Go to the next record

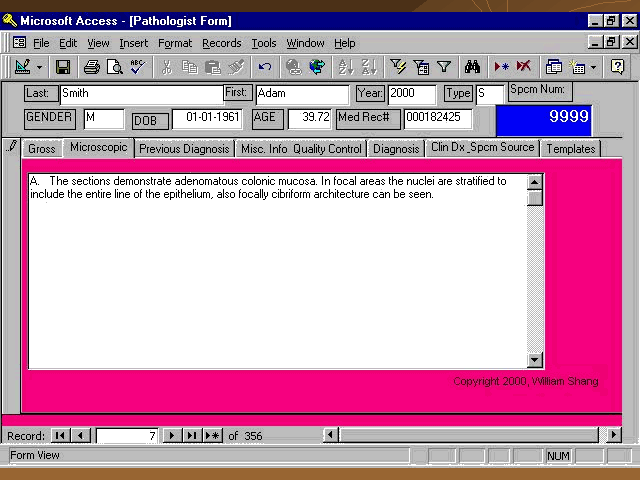[x=172, y=435]
